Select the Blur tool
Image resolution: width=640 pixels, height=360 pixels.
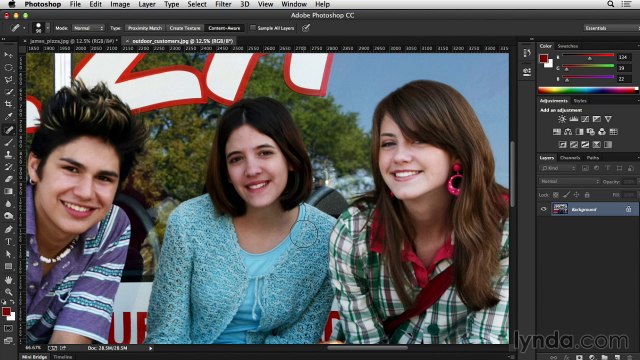coord(8,204)
